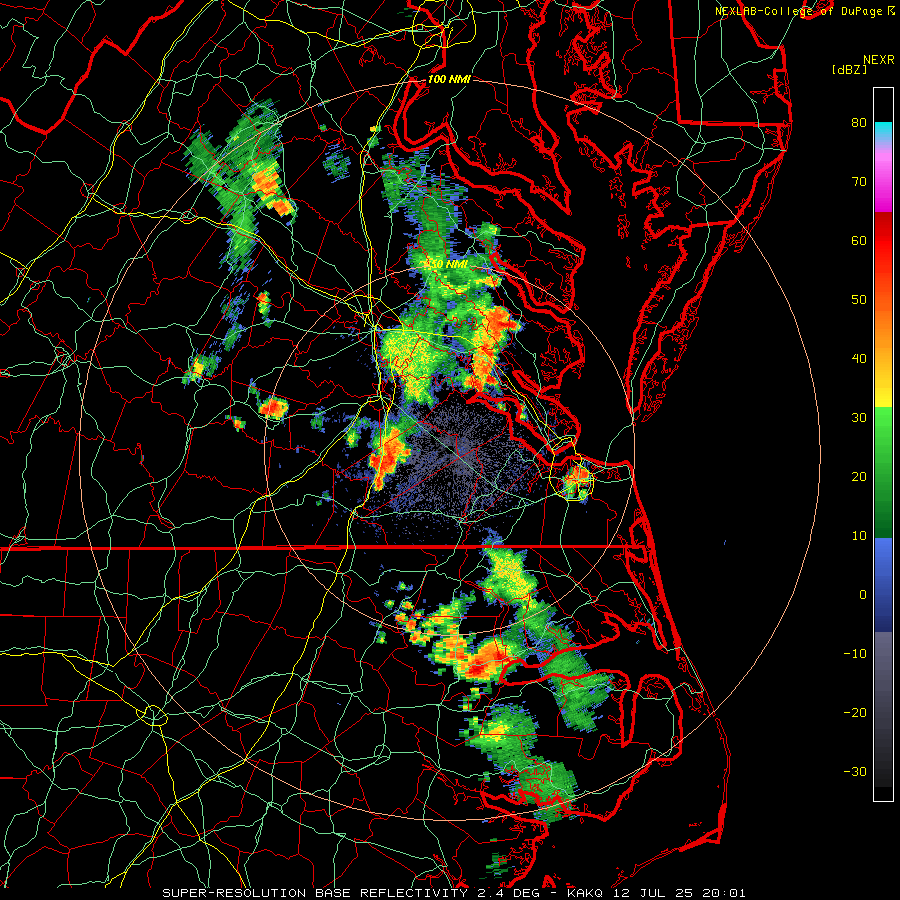Click the 40 dBZ scale value

coord(859,359)
